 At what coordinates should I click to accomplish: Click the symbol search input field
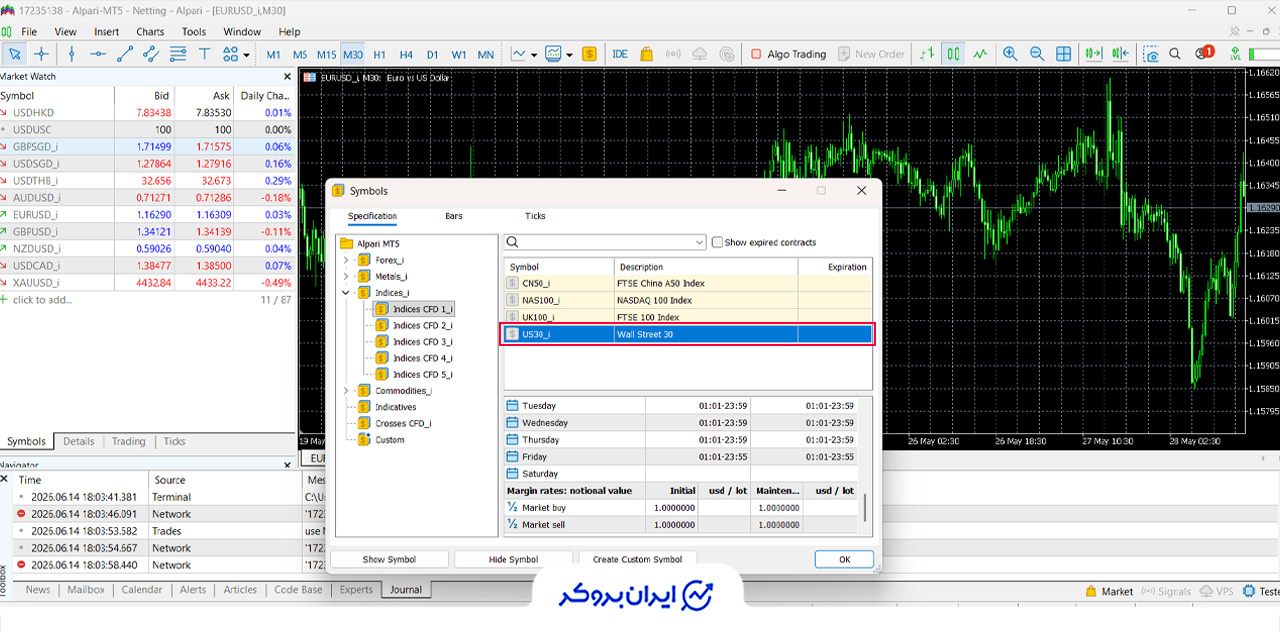tap(607, 242)
